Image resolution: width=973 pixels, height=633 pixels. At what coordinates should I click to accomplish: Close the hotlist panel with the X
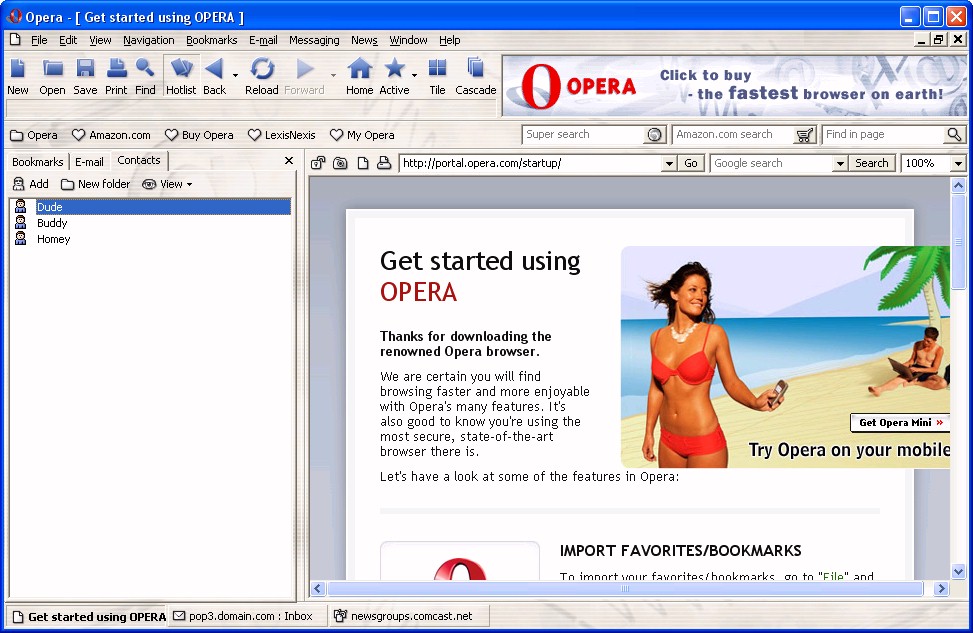[289, 161]
